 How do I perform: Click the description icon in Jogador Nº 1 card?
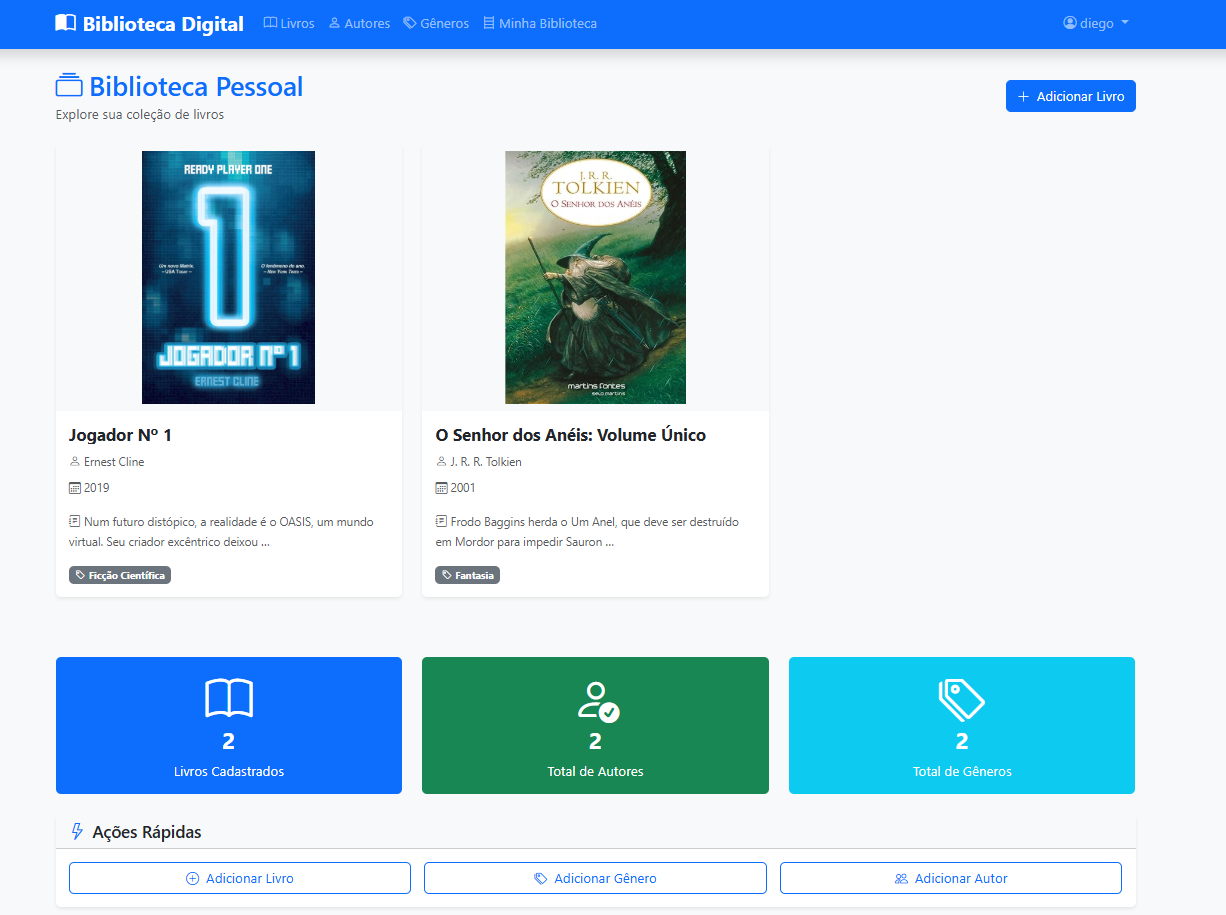pos(74,522)
